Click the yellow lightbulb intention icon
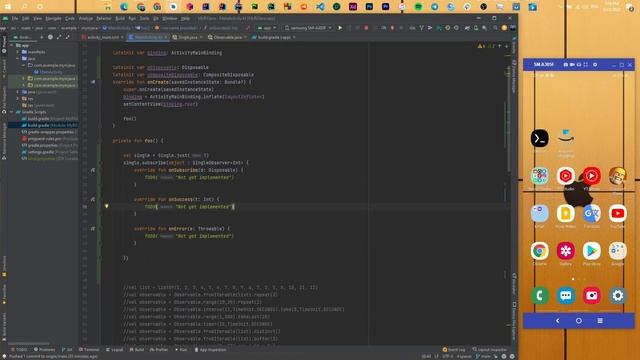The width and height of the screenshot is (640, 360). [107, 207]
